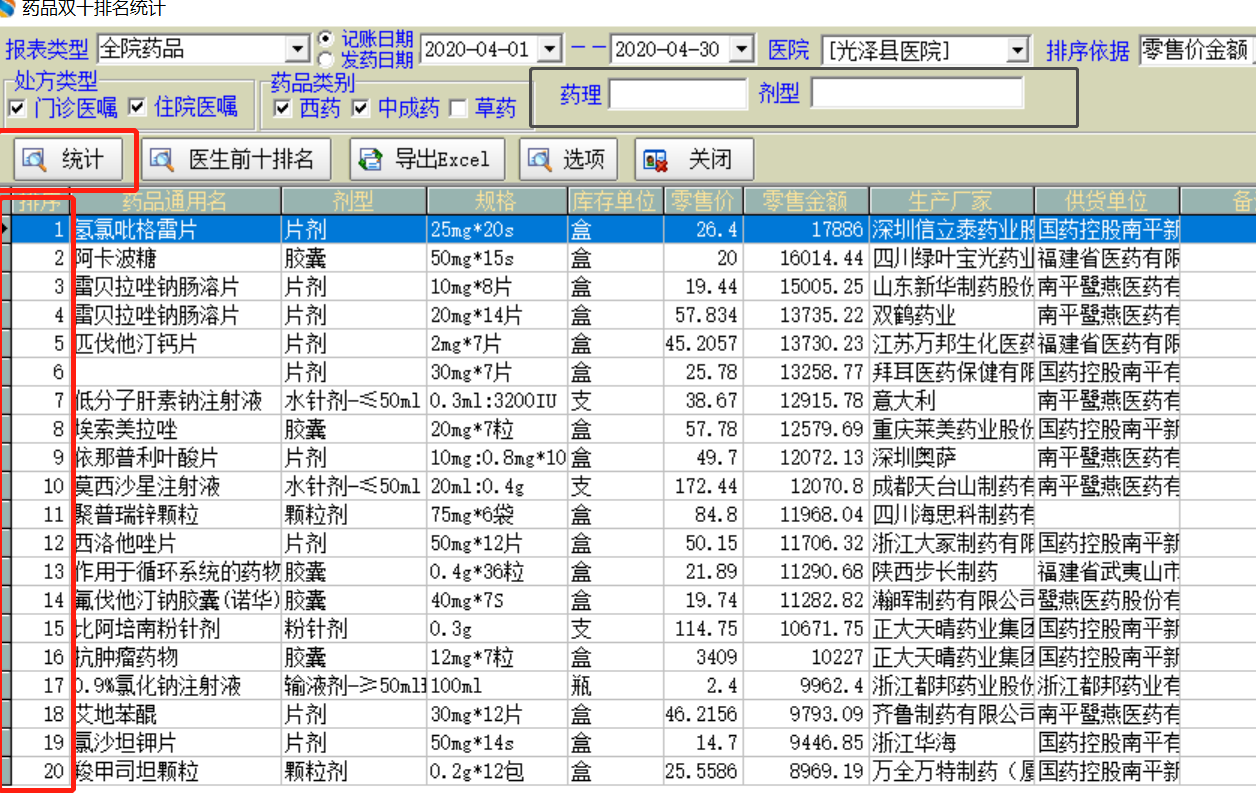This screenshot has width=1256, height=796.
Task: Open the 排序依据 sort basis combo box
Action: pyautogui.click(x=1196, y=49)
